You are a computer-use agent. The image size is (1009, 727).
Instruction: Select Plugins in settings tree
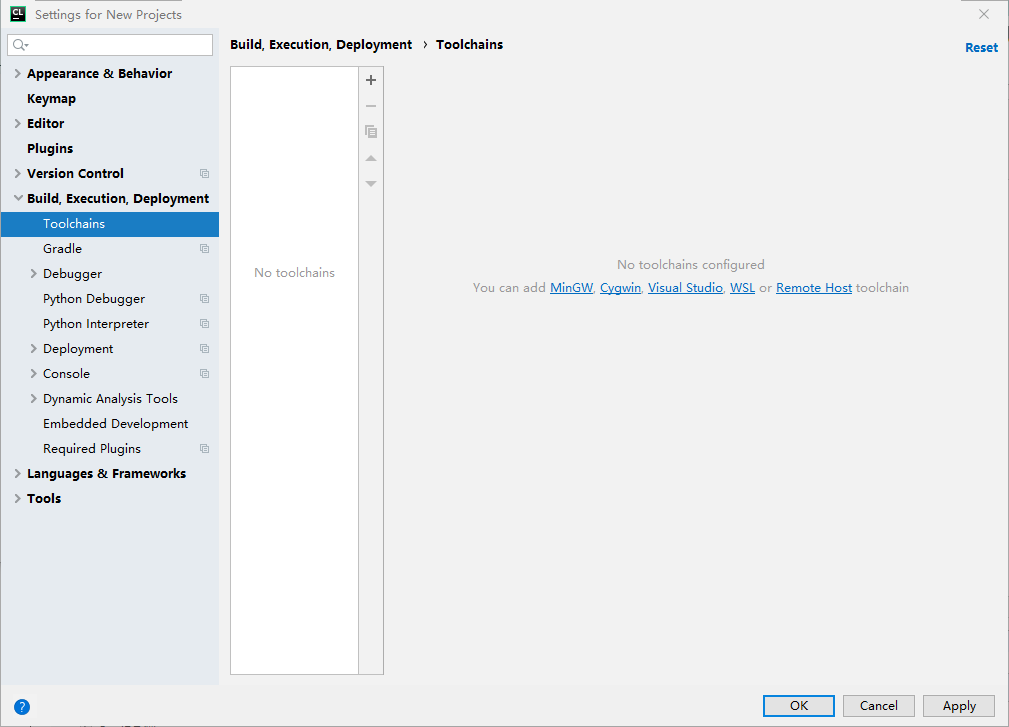[x=50, y=149]
